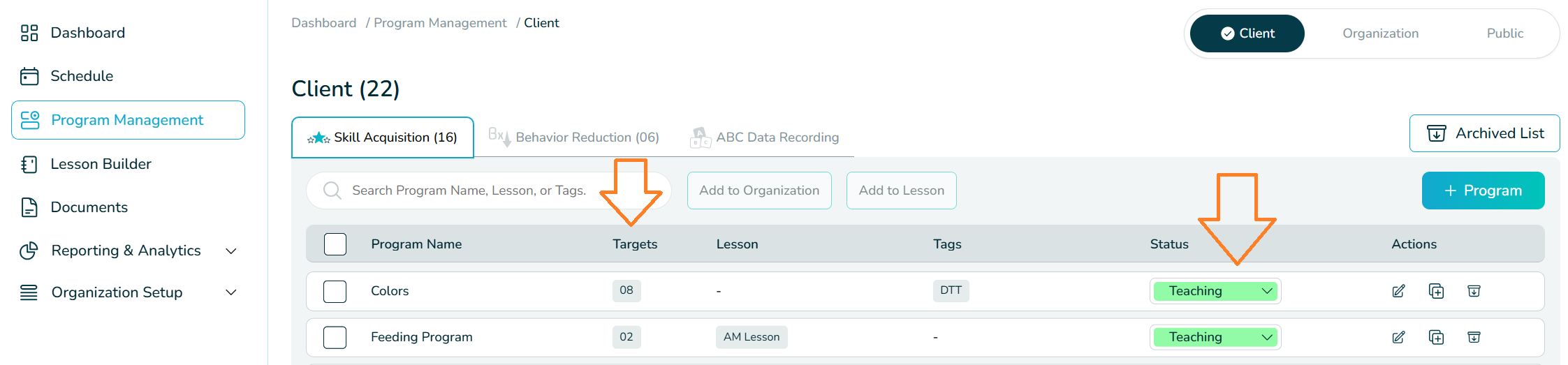This screenshot has height=365, width=1568.
Task: Archive the Colors program via archive icon
Action: pyautogui.click(x=1474, y=291)
